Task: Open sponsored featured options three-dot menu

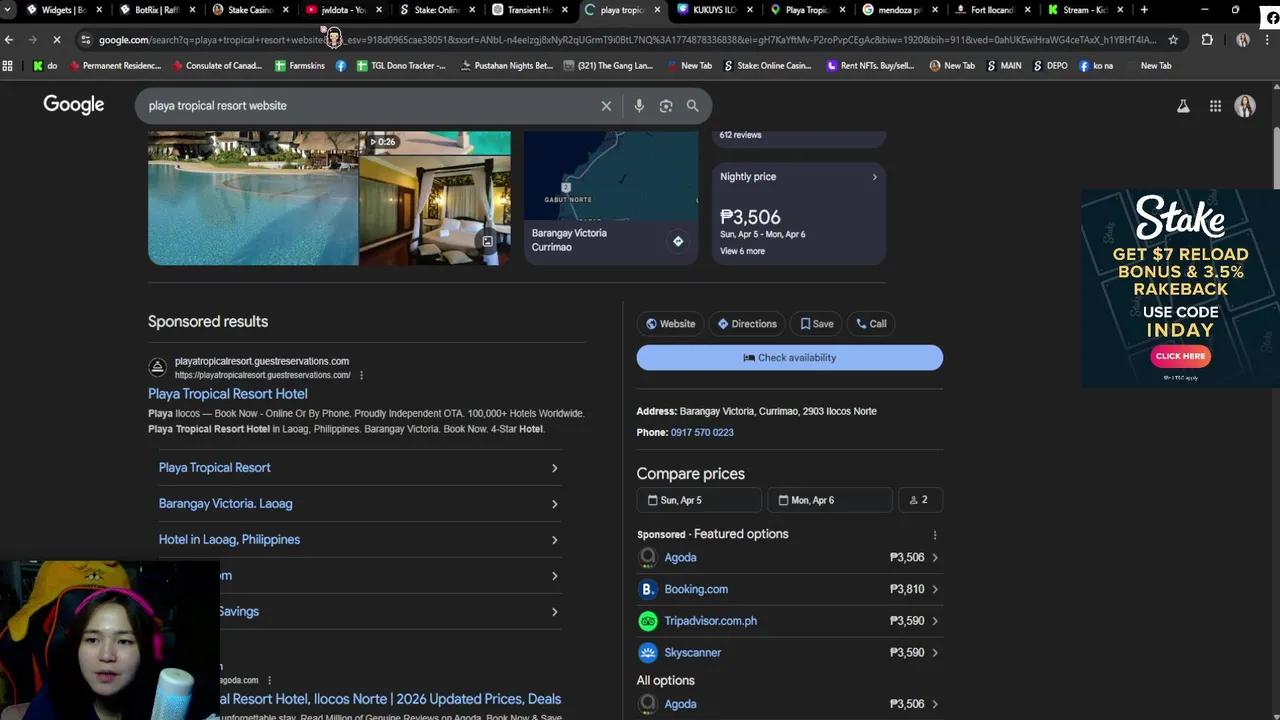Action: pyautogui.click(x=935, y=535)
